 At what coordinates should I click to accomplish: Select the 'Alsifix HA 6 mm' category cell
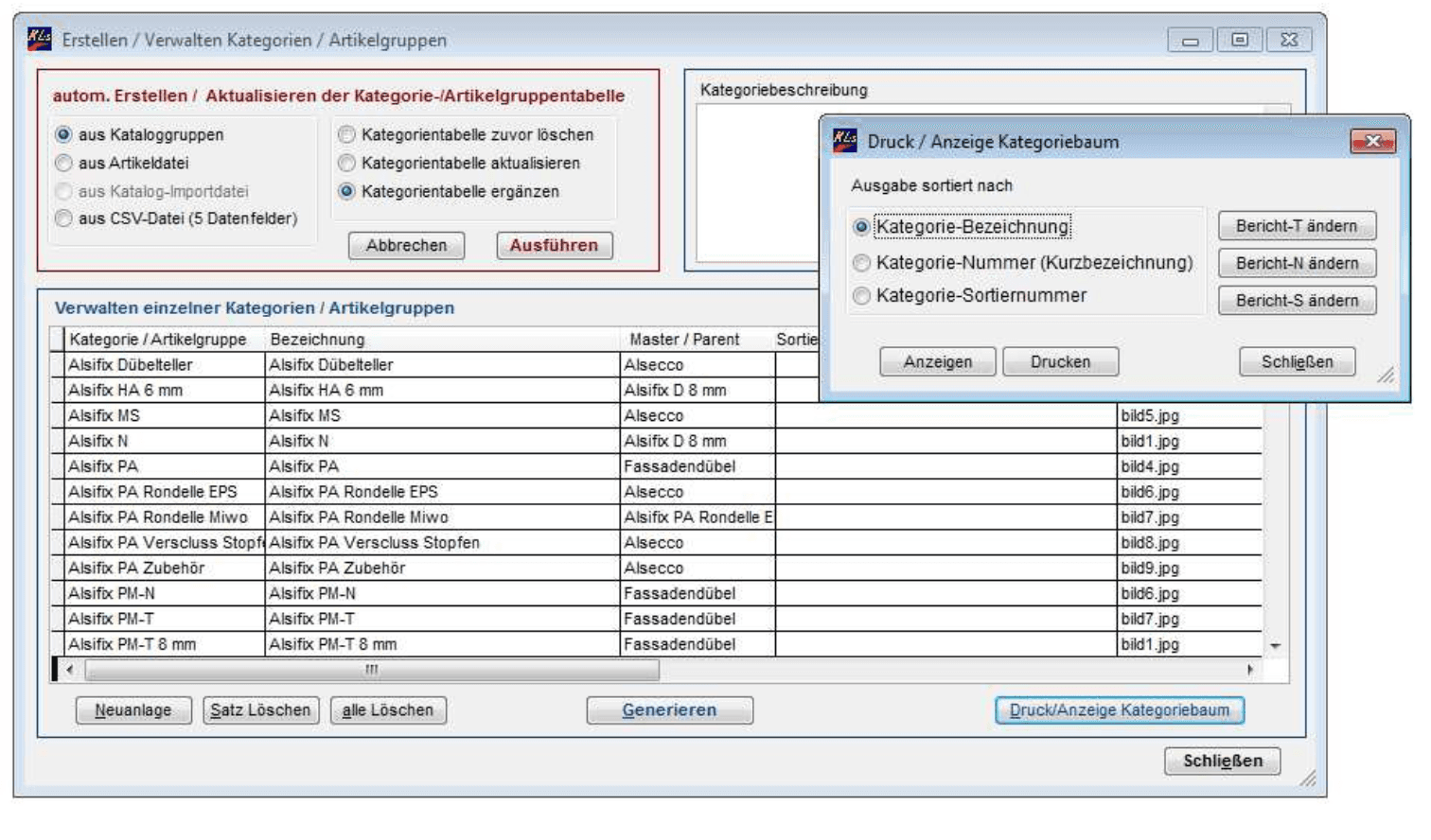coord(164,390)
